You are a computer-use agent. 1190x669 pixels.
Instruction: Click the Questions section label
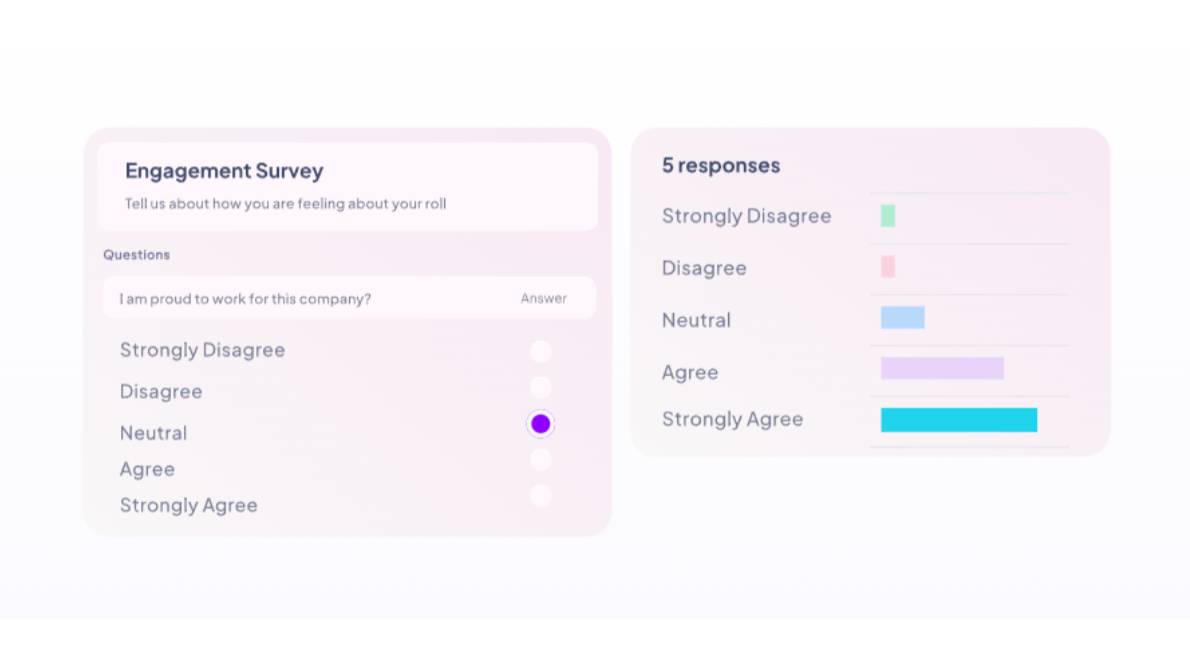(x=136, y=255)
